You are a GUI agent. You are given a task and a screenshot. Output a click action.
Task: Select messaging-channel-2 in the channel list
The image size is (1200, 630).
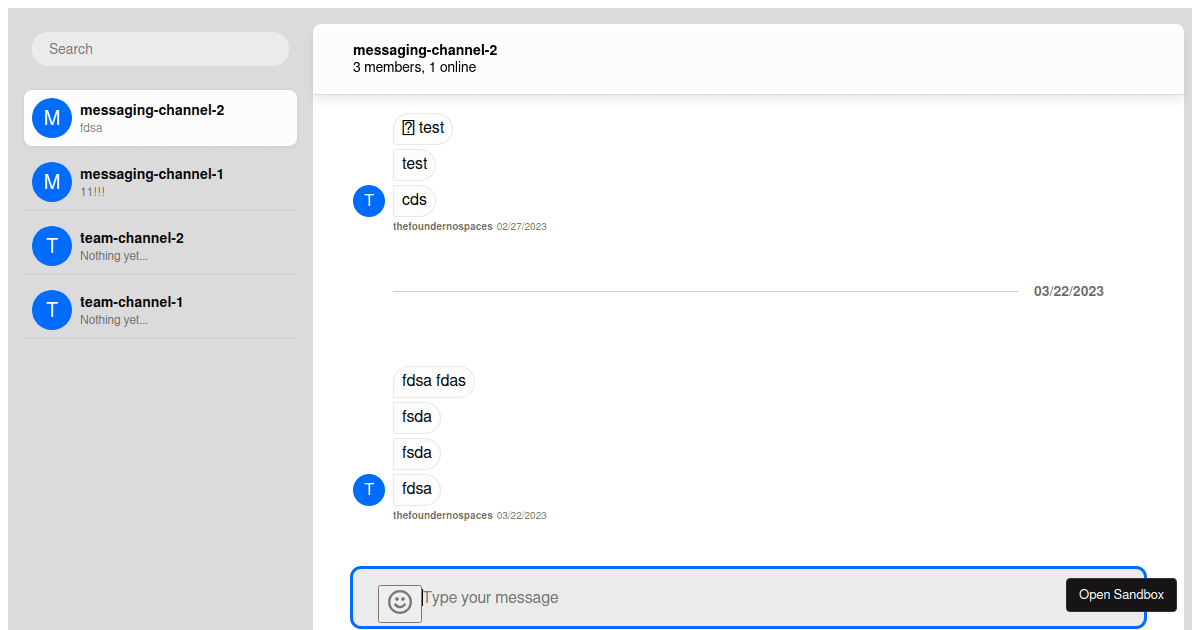160,118
